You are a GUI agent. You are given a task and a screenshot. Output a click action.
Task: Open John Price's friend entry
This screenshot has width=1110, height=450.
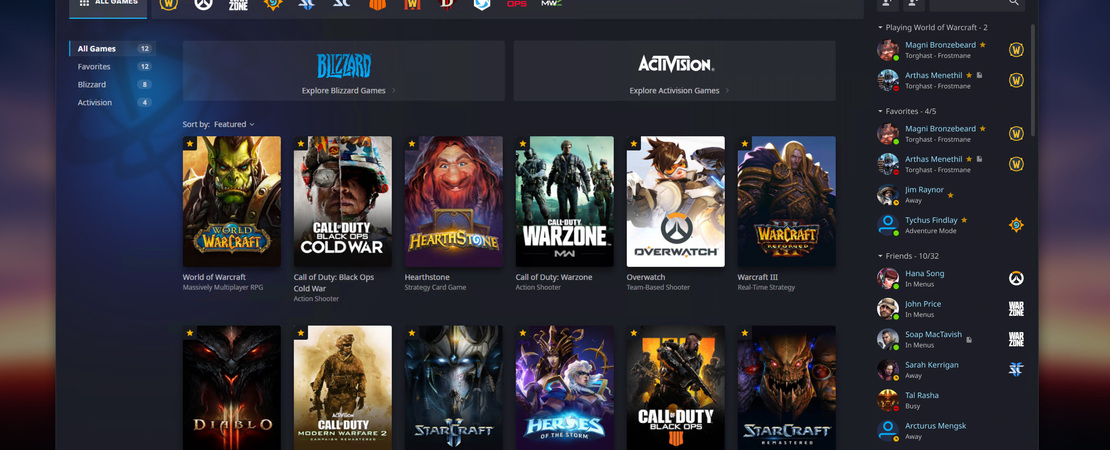click(x=951, y=308)
